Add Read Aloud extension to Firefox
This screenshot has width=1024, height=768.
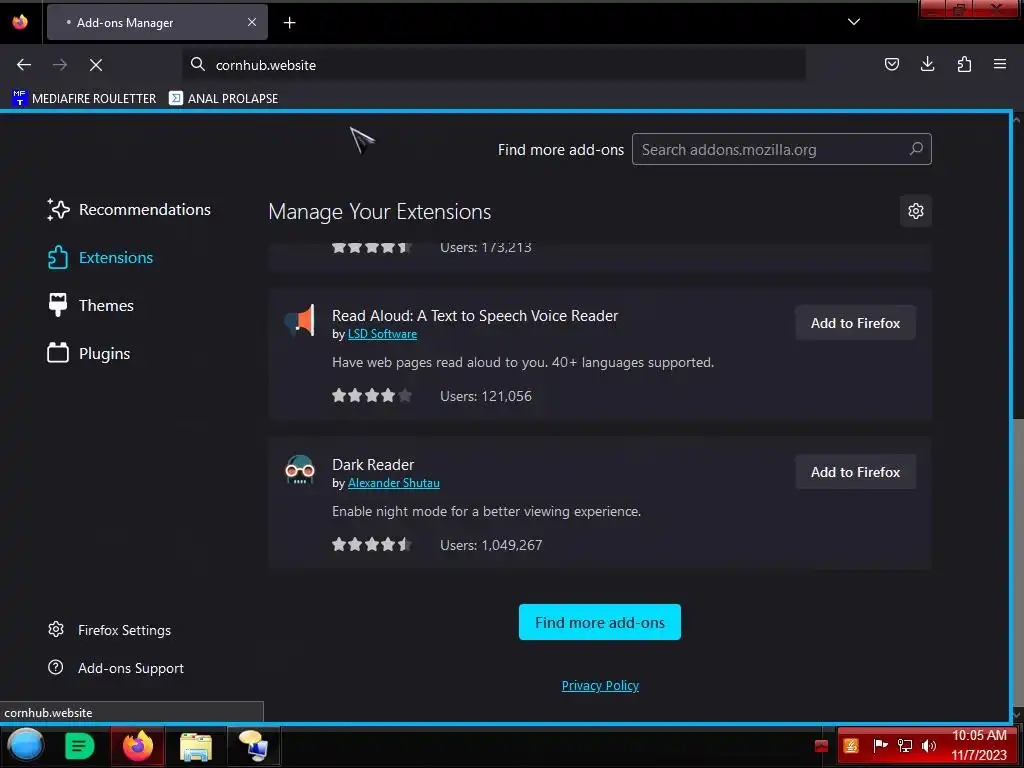pos(856,323)
